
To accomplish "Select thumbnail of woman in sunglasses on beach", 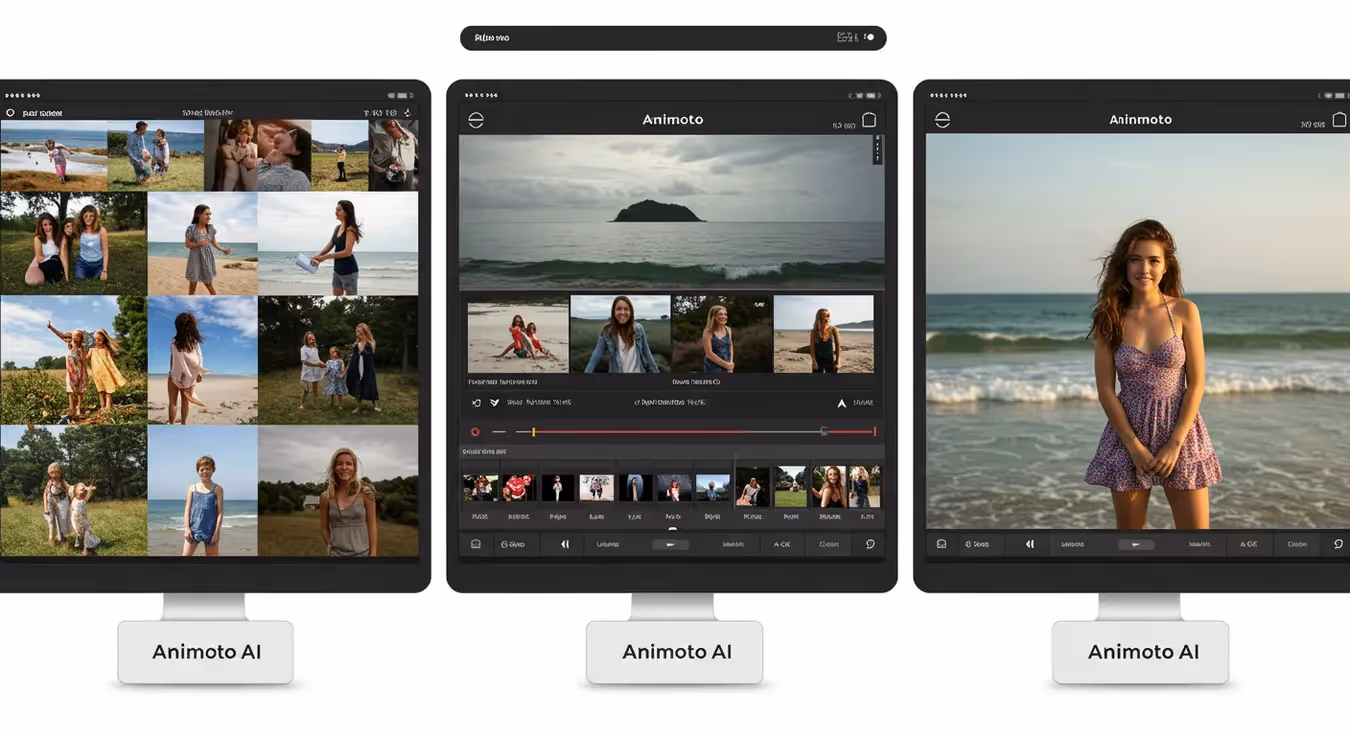I will pos(824,334).
